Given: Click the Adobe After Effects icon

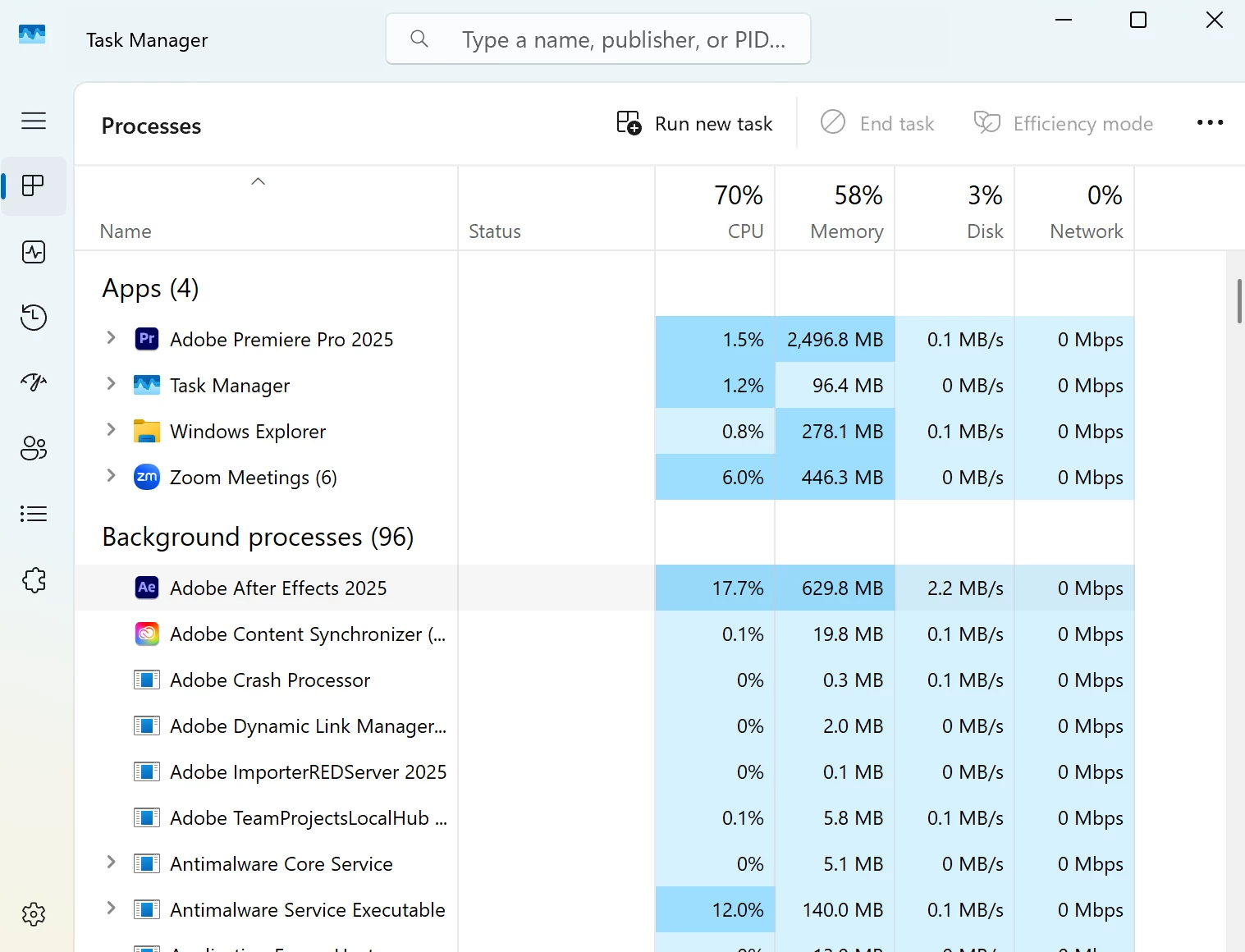Looking at the screenshot, I should pos(147,588).
